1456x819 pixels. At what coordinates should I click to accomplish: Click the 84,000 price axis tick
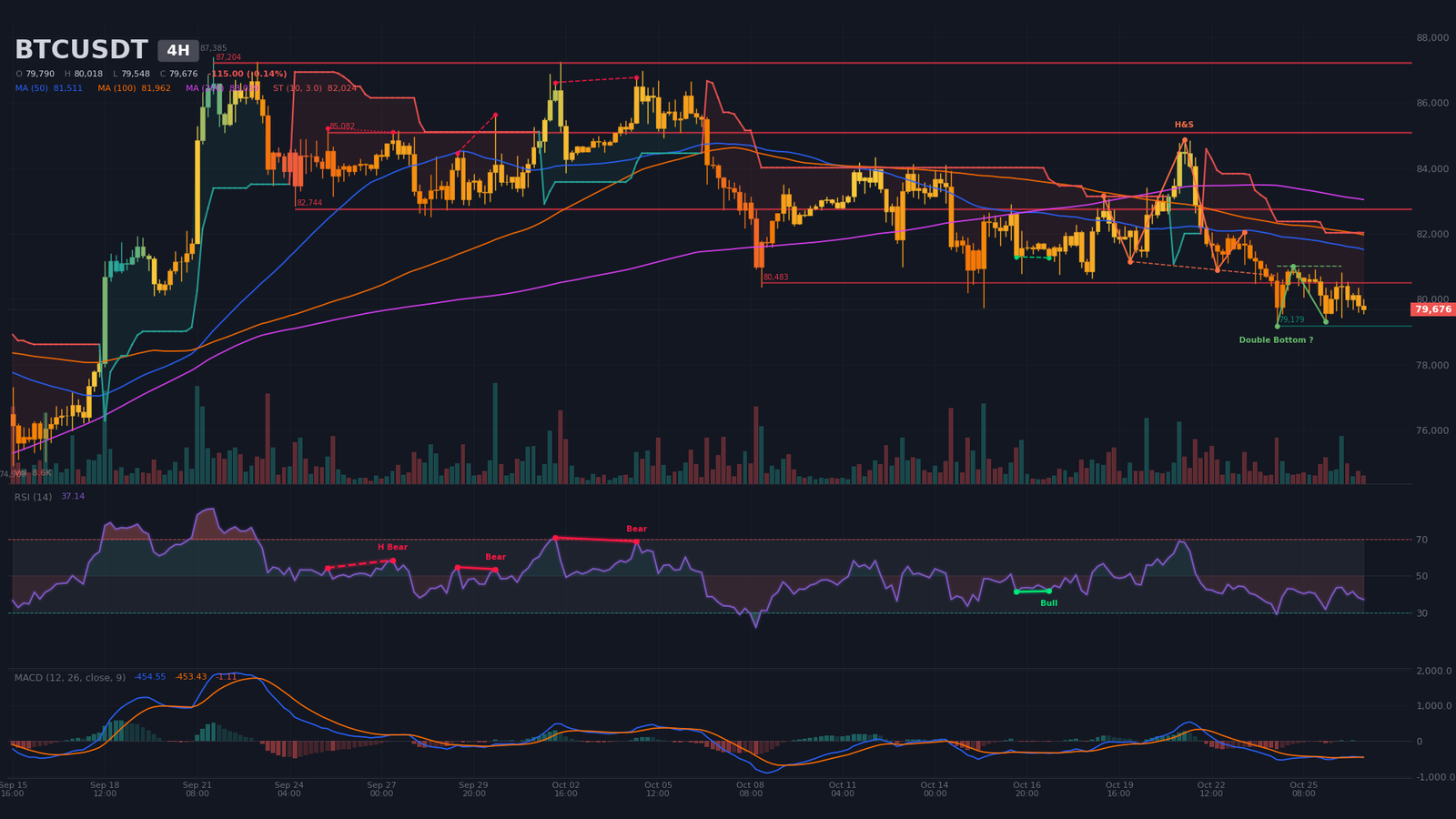[1432, 168]
